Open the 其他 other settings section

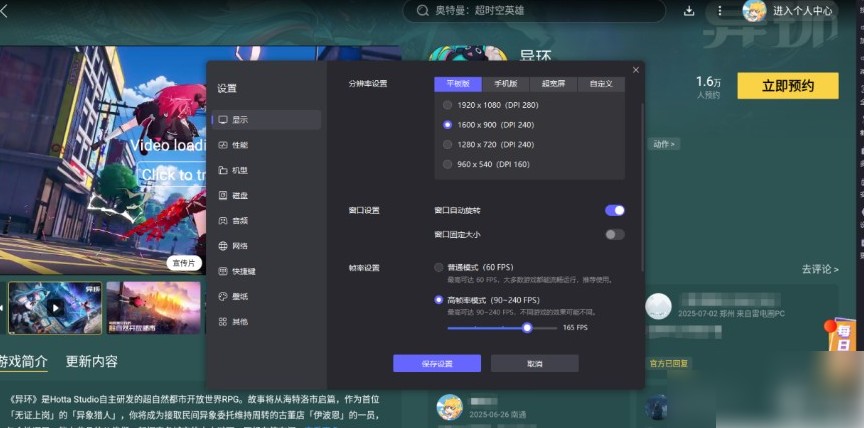(266, 322)
